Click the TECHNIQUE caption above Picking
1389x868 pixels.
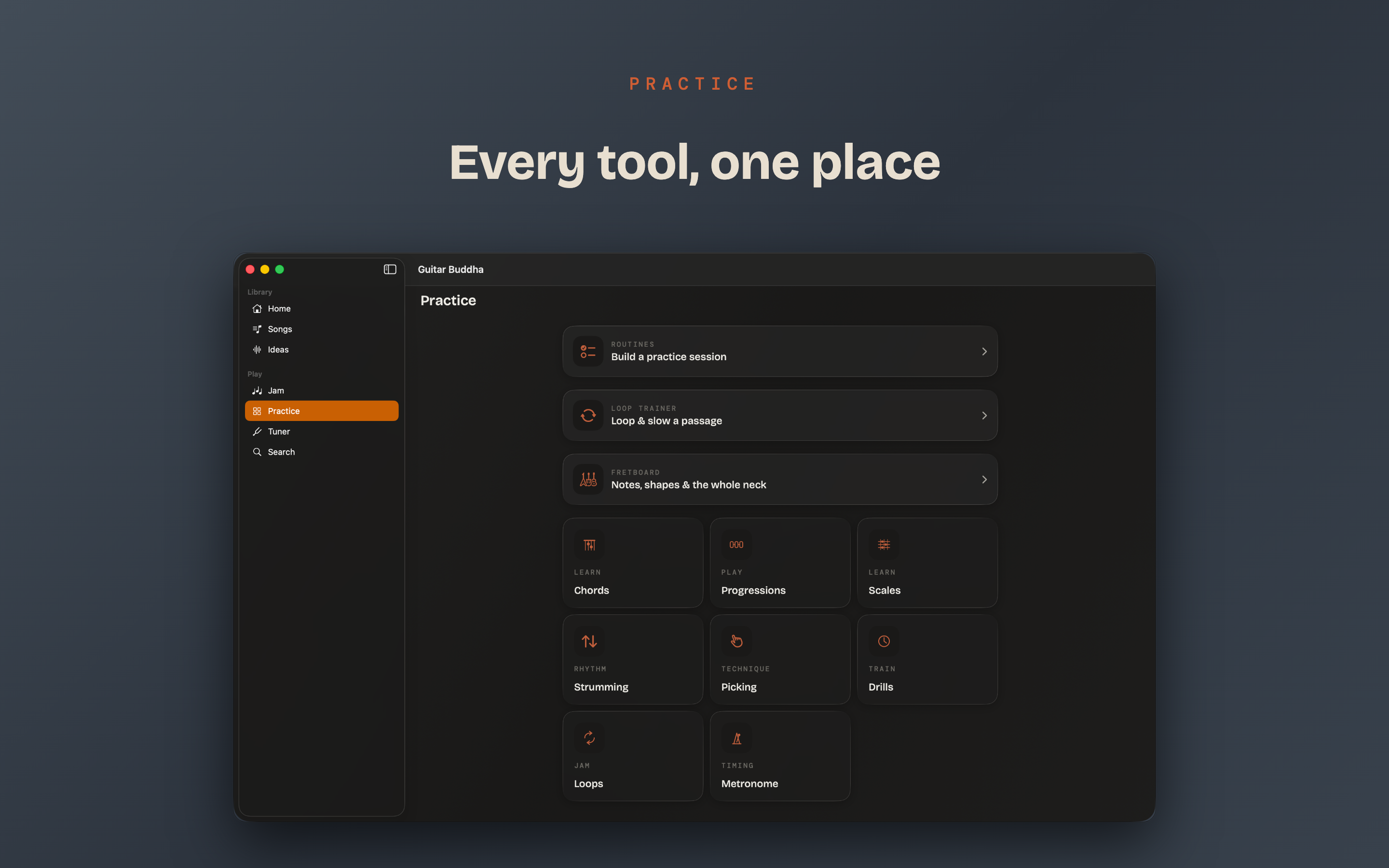tap(746, 669)
